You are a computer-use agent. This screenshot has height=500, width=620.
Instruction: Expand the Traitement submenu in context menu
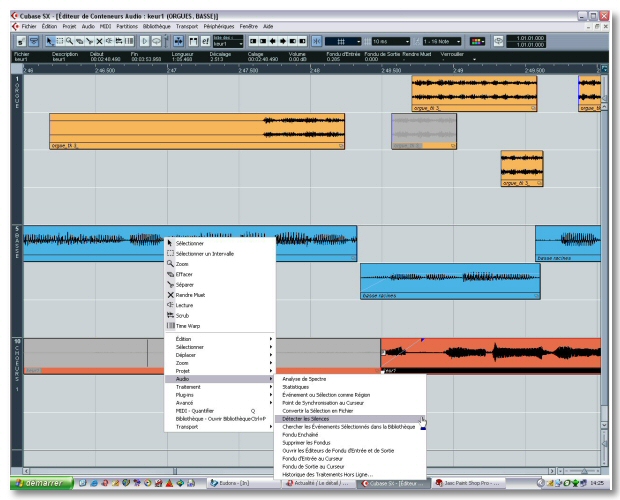point(220,387)
